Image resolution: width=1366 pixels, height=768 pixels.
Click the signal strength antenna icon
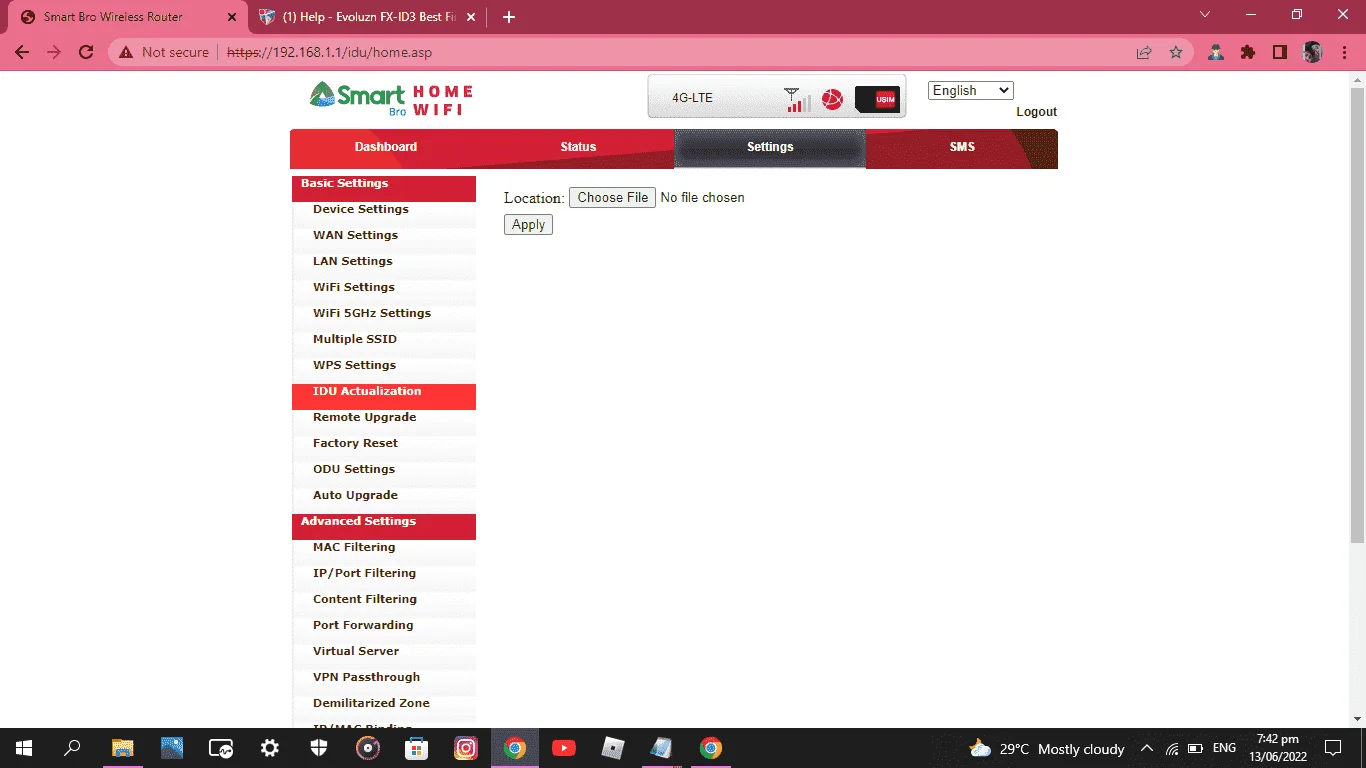click(797, 100)
